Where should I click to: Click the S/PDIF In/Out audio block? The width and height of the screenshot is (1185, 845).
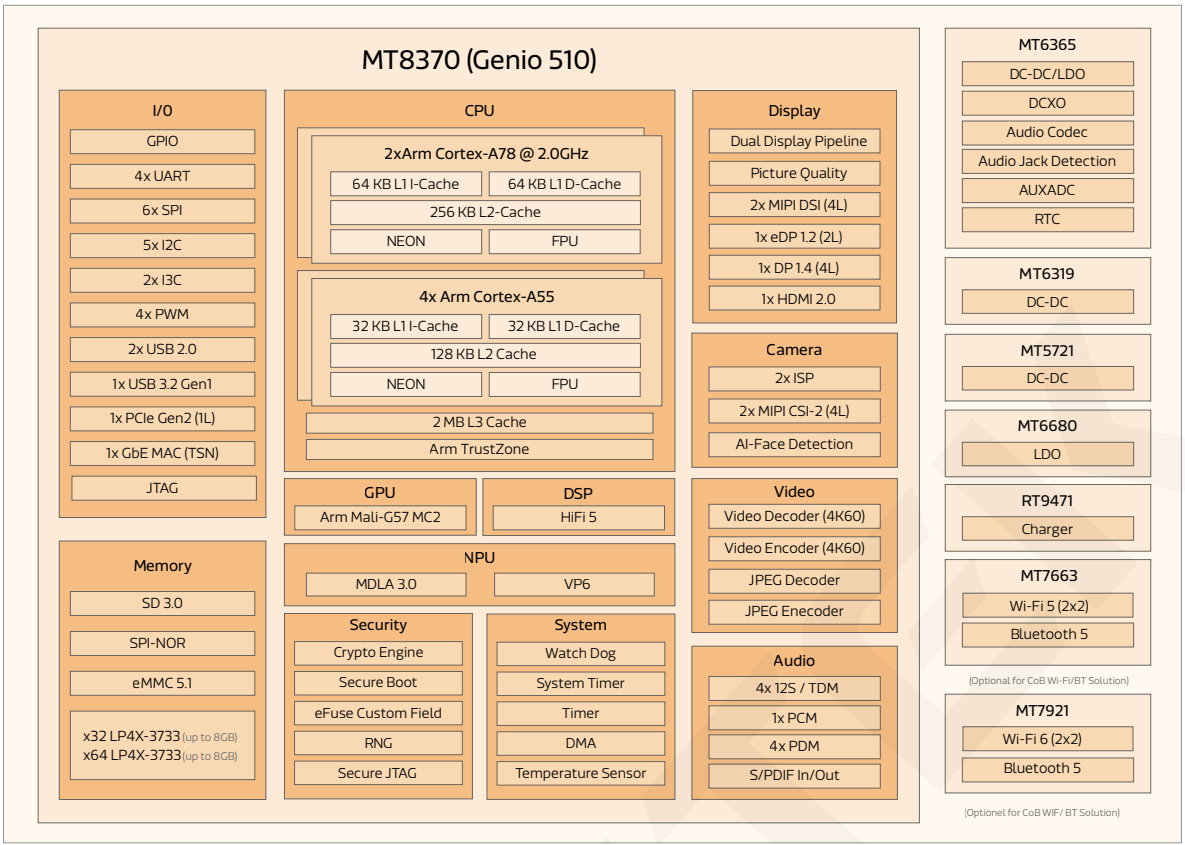(x=794, y=776)
